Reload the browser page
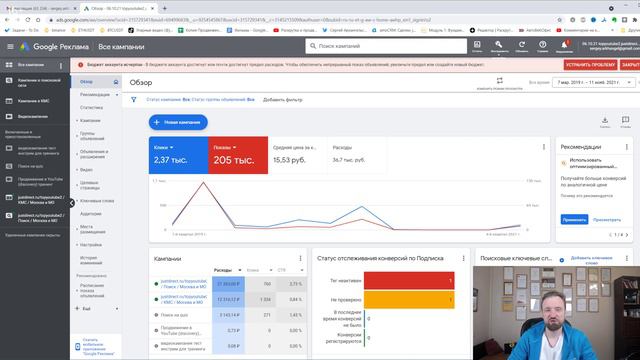This screenshot has width=640, height=360. pos(28,20)
